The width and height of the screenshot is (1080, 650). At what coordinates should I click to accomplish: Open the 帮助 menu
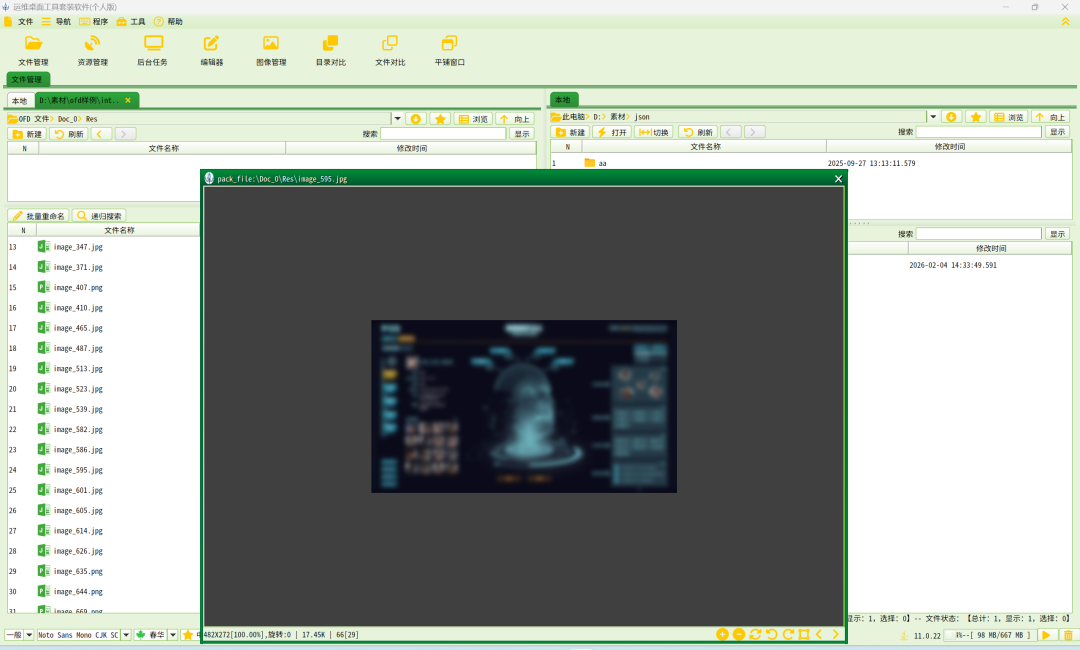(168, 21)
